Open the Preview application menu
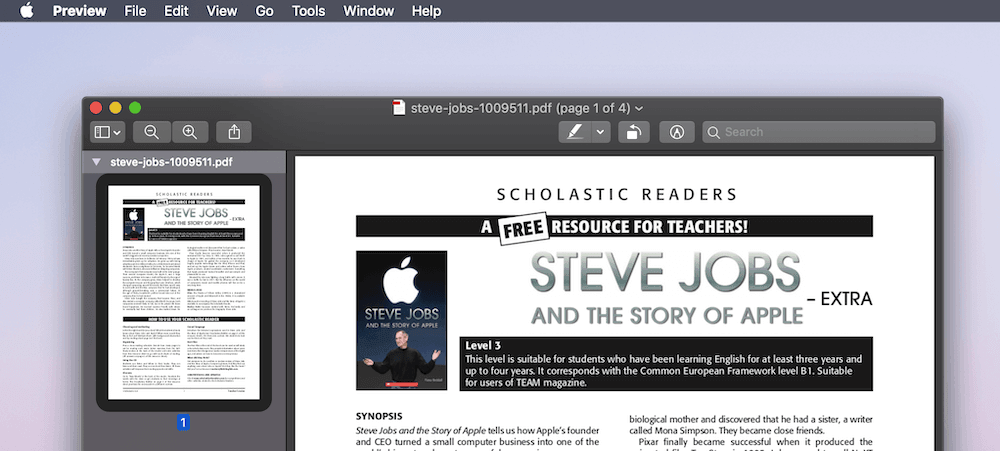The height and width of the screenshot is (451, 1000). point(80,11)
